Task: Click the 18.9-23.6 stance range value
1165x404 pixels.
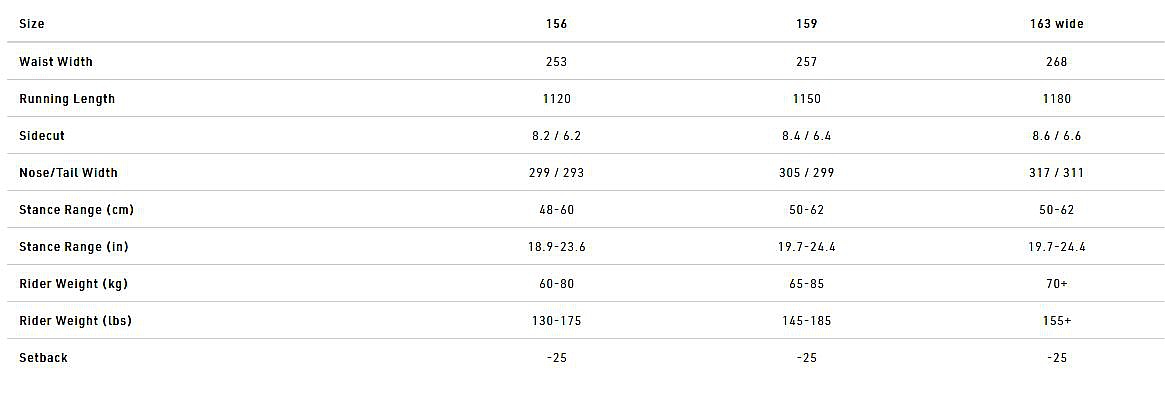Action: pyautogui.click(x=557, y=247)
